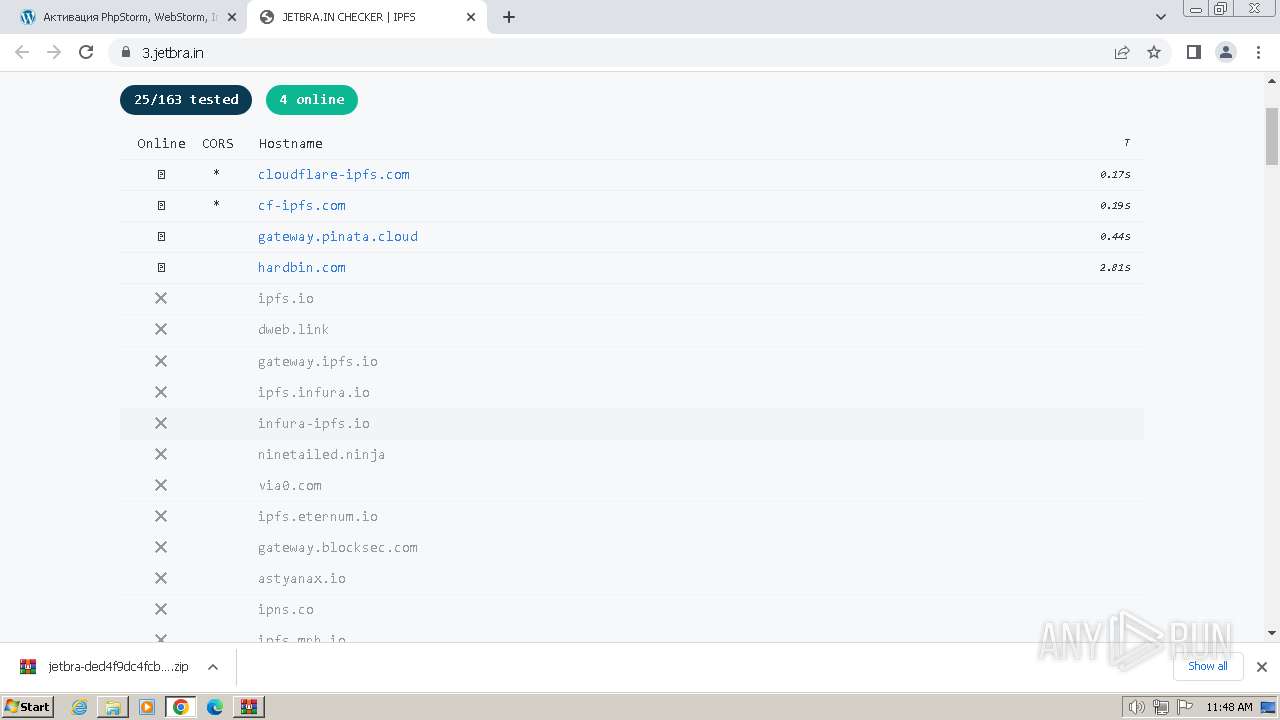Screen dimensions: 1280x720
Task: Click the offline X icon for infura-ipfs.io
Action: click(161, 423)
